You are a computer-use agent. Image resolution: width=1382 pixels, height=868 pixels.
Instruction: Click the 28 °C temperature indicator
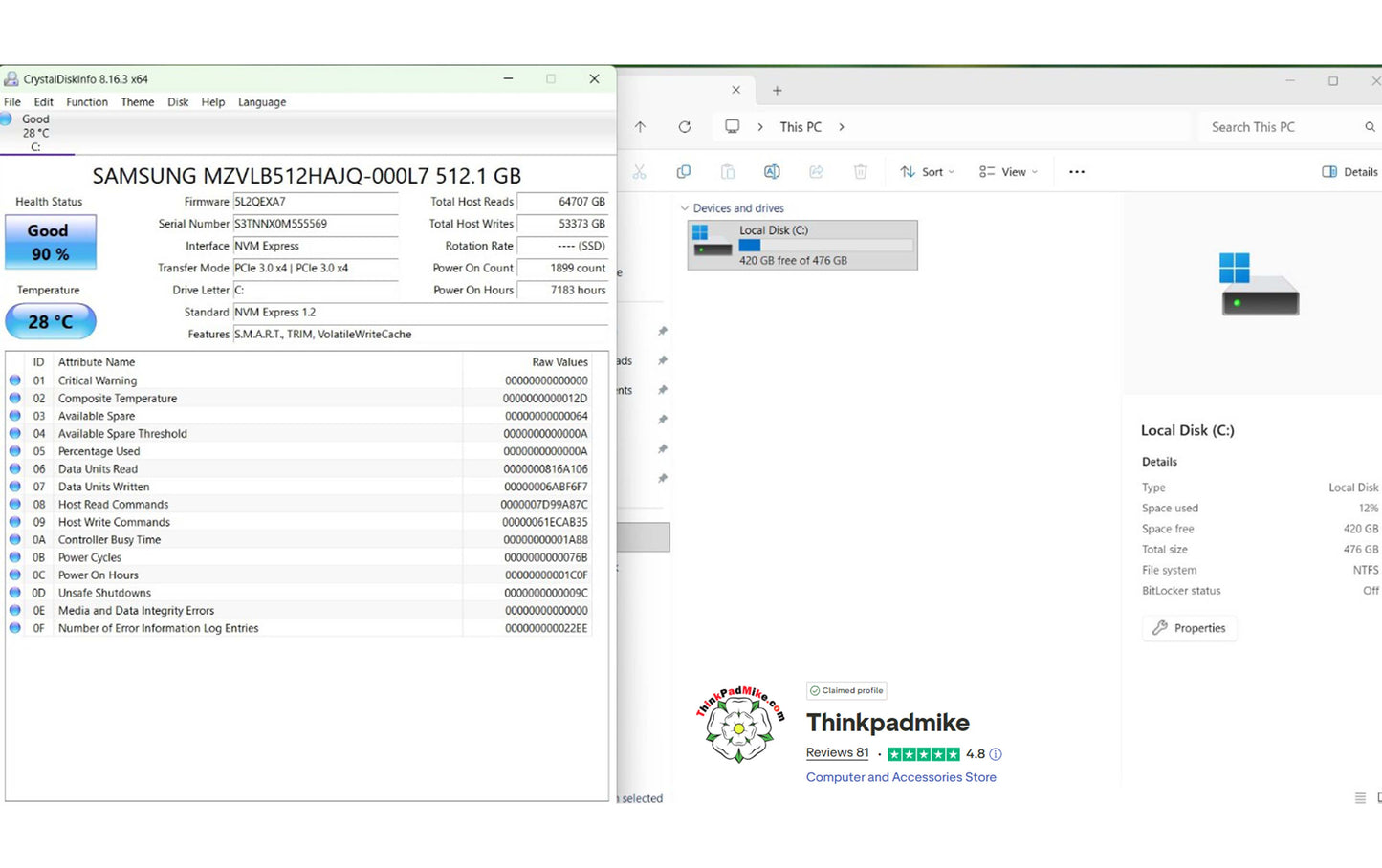coord(51,321)
